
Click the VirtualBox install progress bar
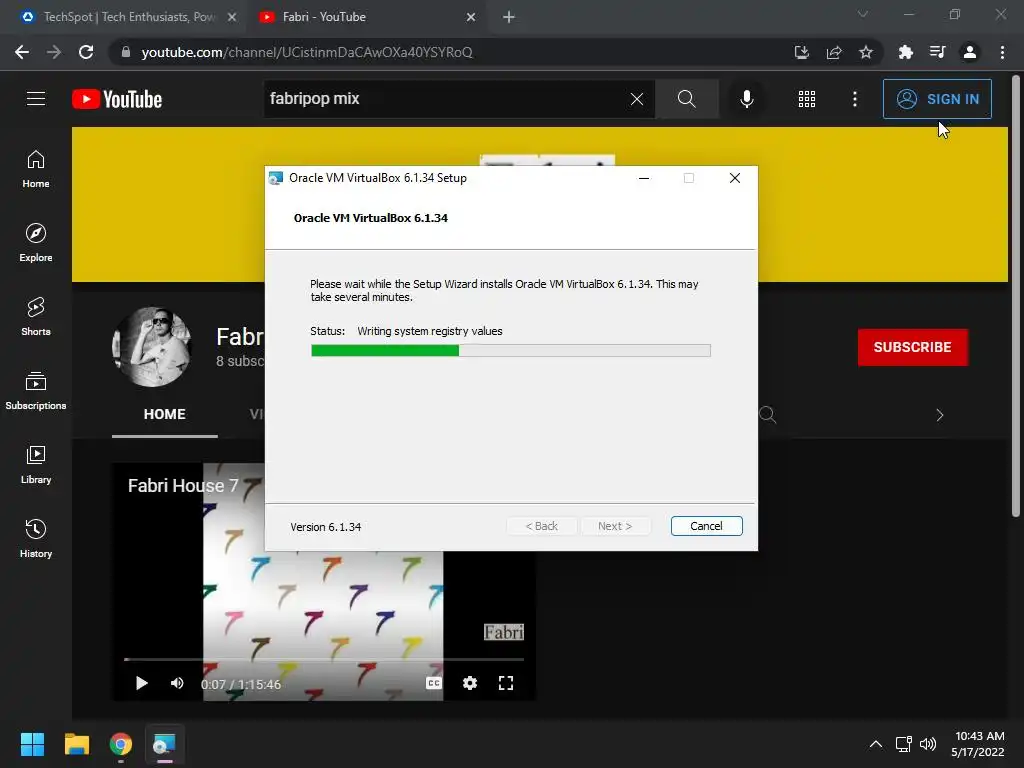pos(511,351)
